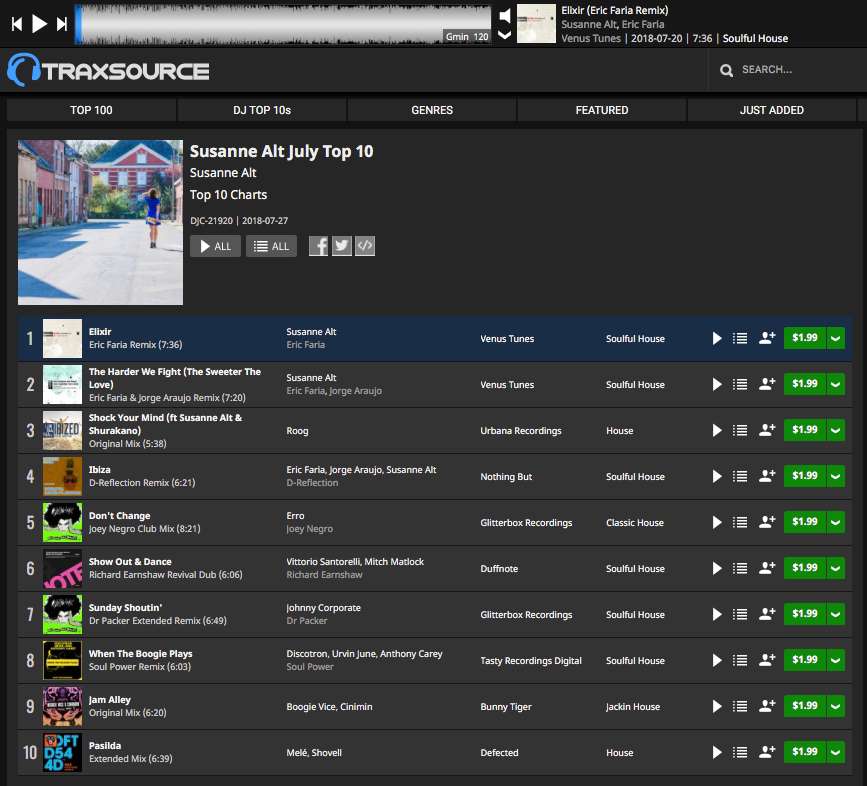Viewport: 867px width, 786px height.
Task: Expand purchase options for Ibiza
Action: [835, 476]
